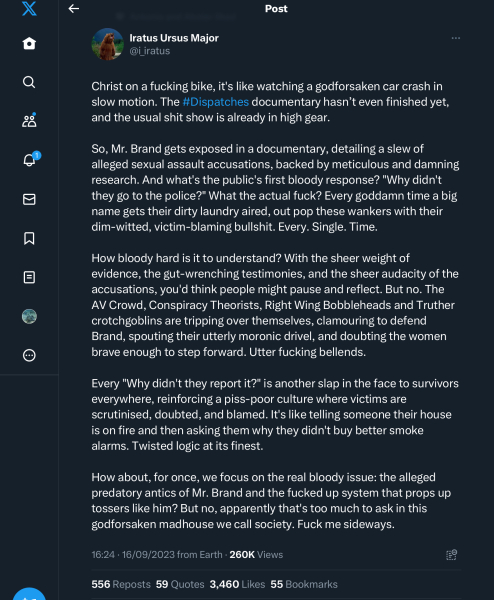Open the post's three-dot options menu

click(x=455, y=38)
